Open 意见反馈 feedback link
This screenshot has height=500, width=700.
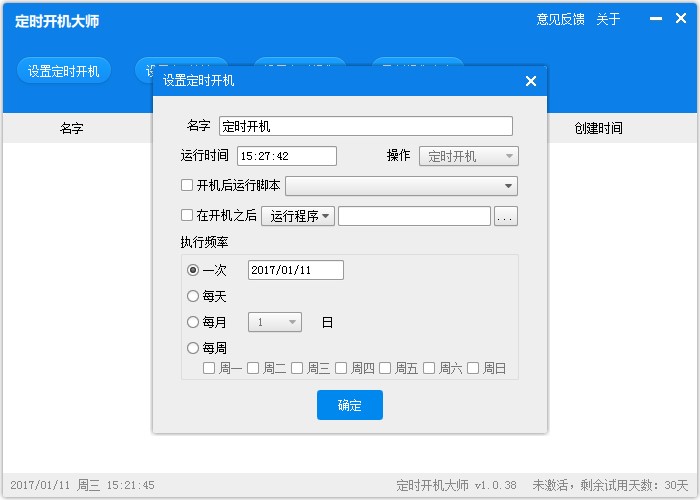click(560, 19)
